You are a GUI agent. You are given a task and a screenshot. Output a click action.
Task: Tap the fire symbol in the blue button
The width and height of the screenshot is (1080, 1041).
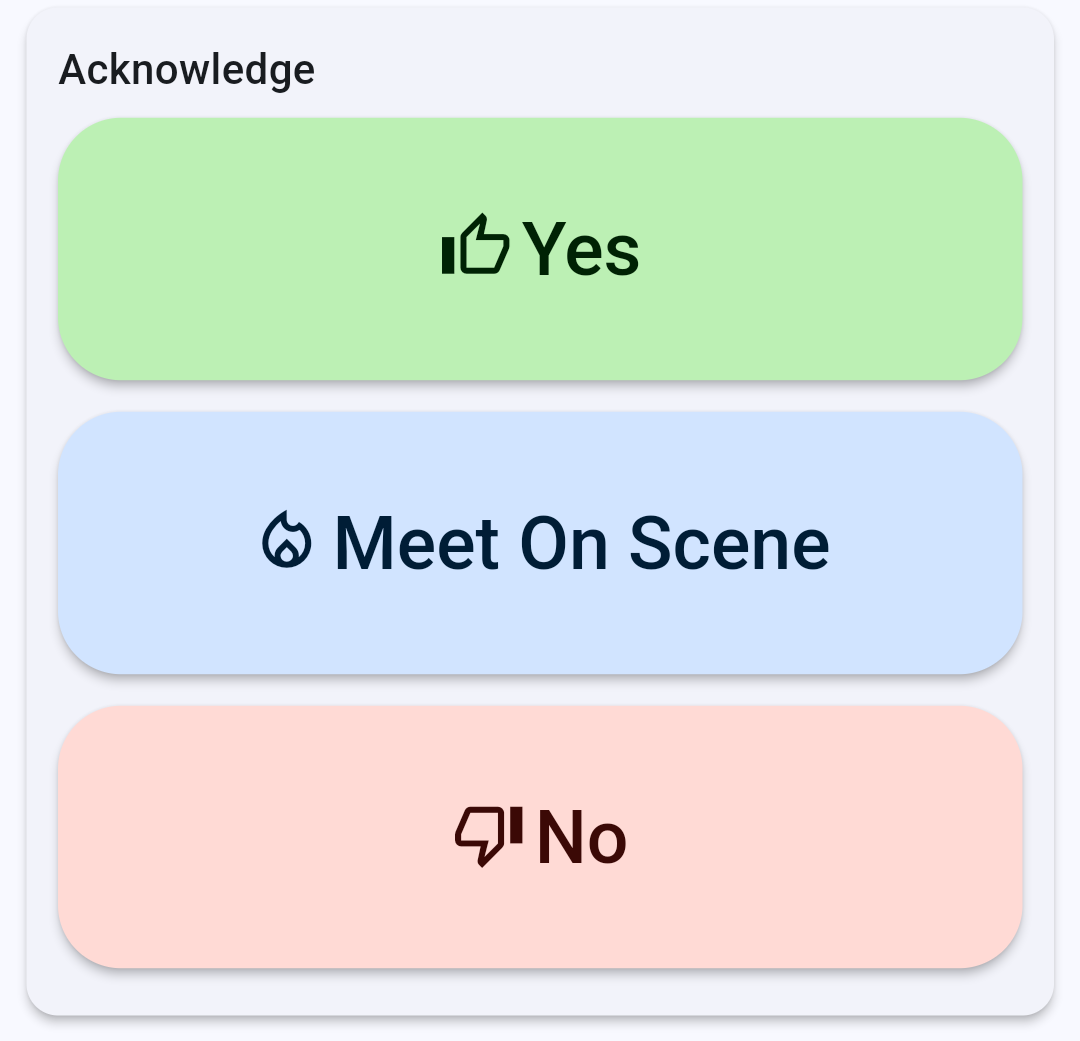pyautogui.click(x=287, y=541)
